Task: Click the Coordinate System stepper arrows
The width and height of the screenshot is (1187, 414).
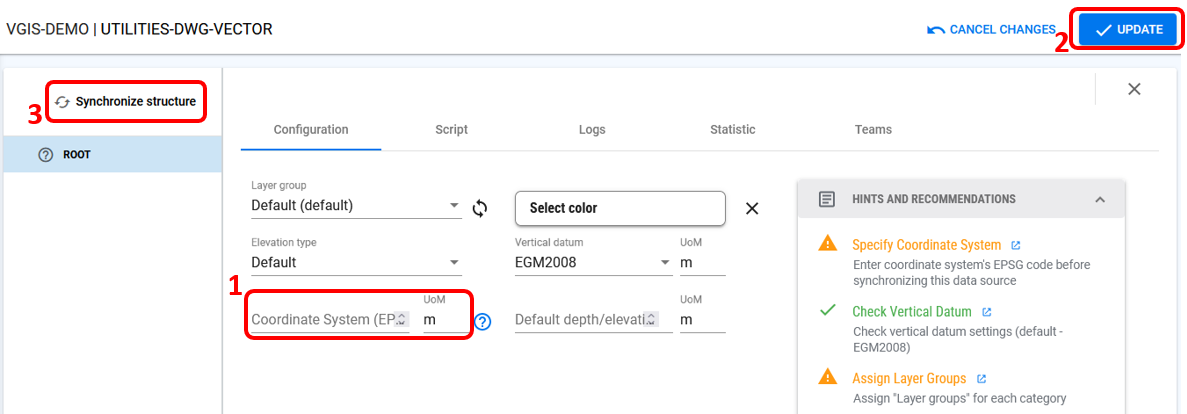Action: [x=402, y=320]
